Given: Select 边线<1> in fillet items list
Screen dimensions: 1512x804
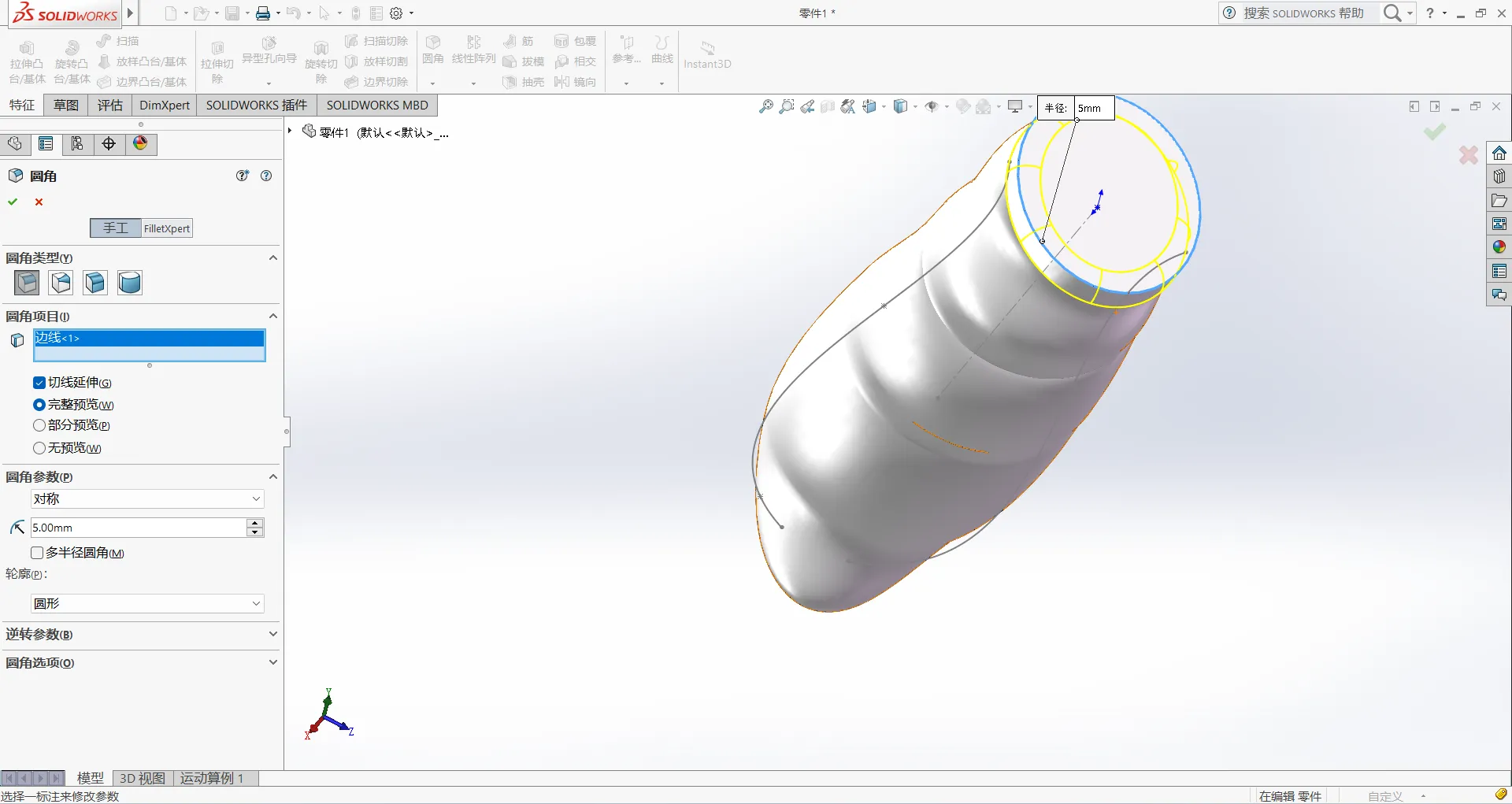Looking at the screenshot, I should [x=149, y=338].
